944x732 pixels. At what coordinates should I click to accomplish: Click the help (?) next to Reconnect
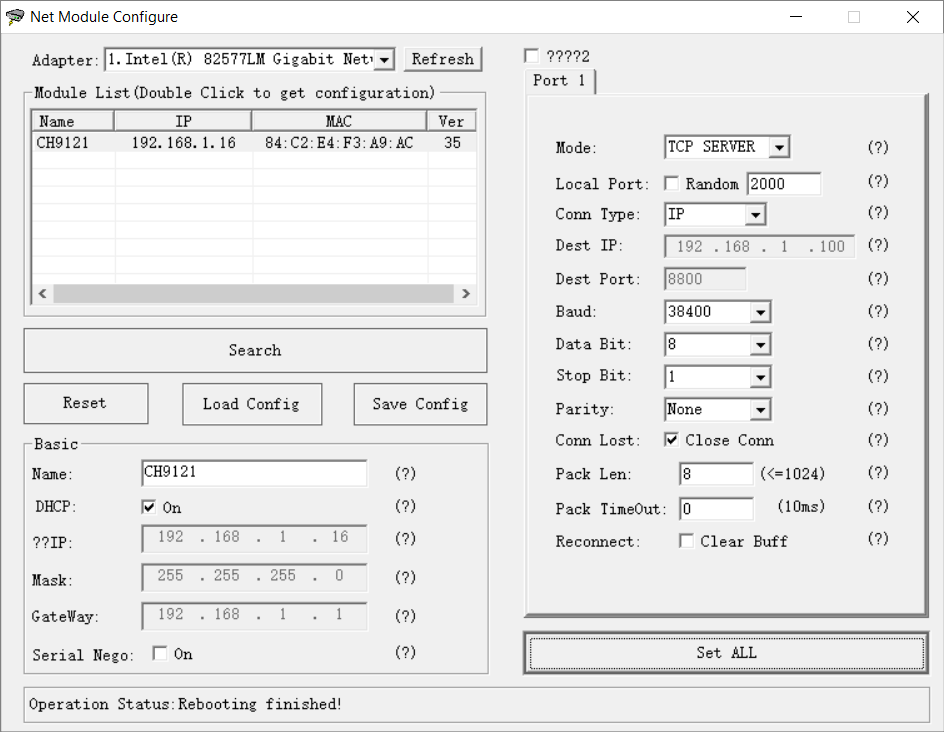pos(878,539)
